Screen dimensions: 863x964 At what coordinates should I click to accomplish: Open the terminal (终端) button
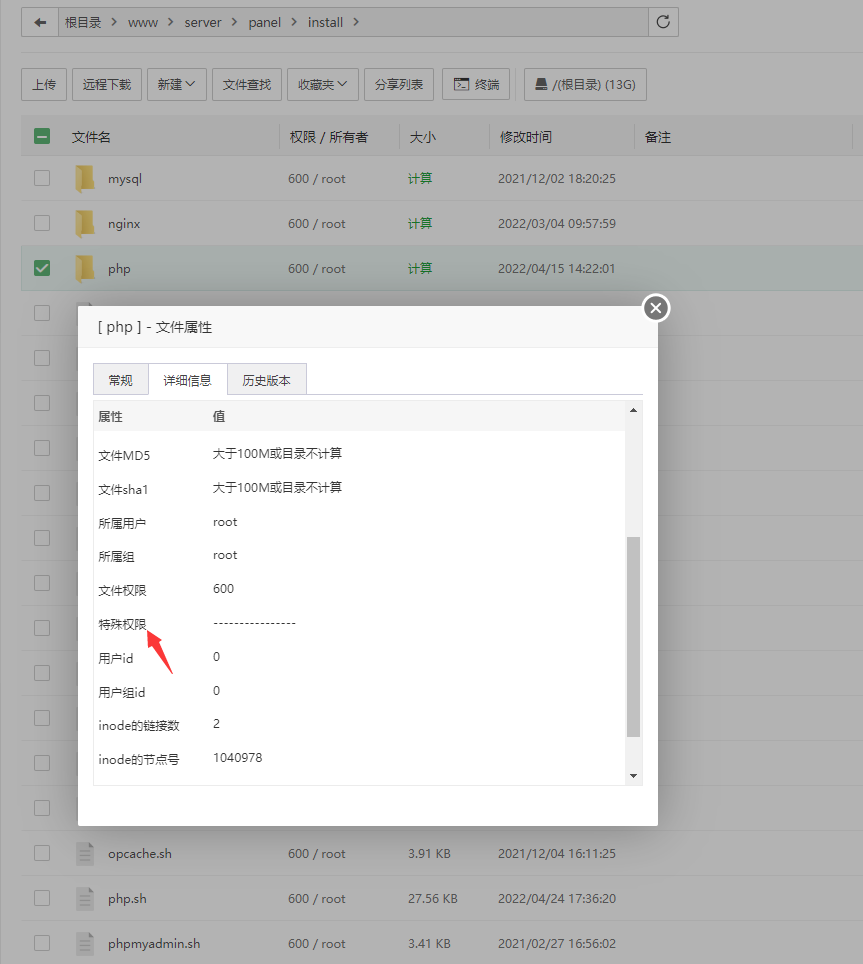pyautogui.click(x=476, y=84)
